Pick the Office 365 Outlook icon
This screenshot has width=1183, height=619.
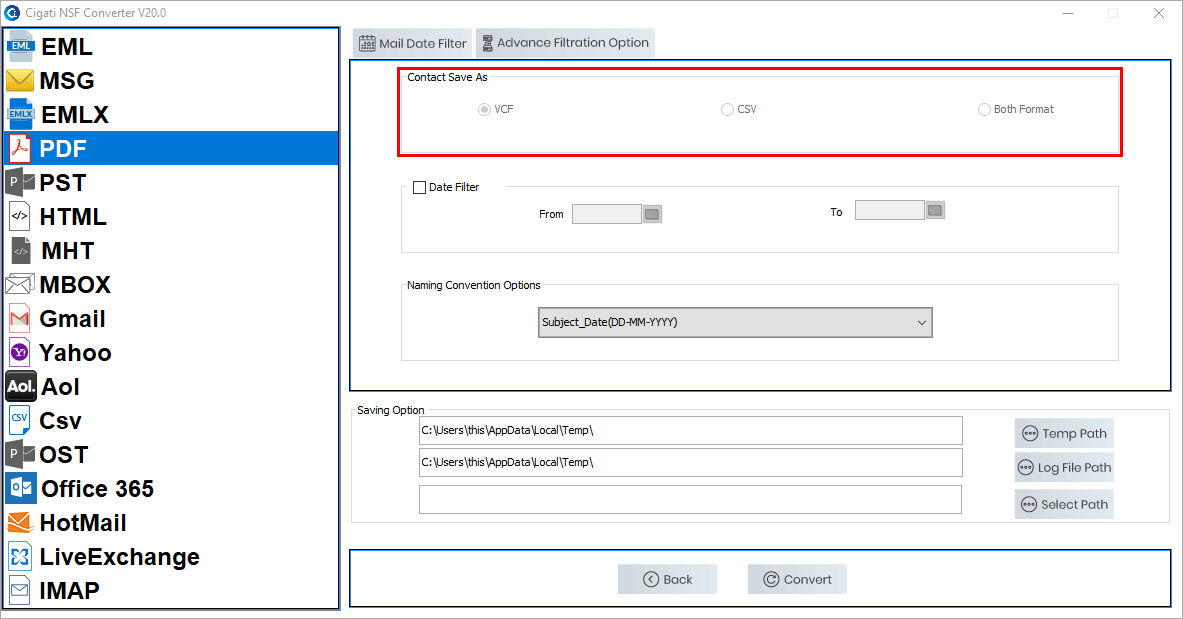20,488
